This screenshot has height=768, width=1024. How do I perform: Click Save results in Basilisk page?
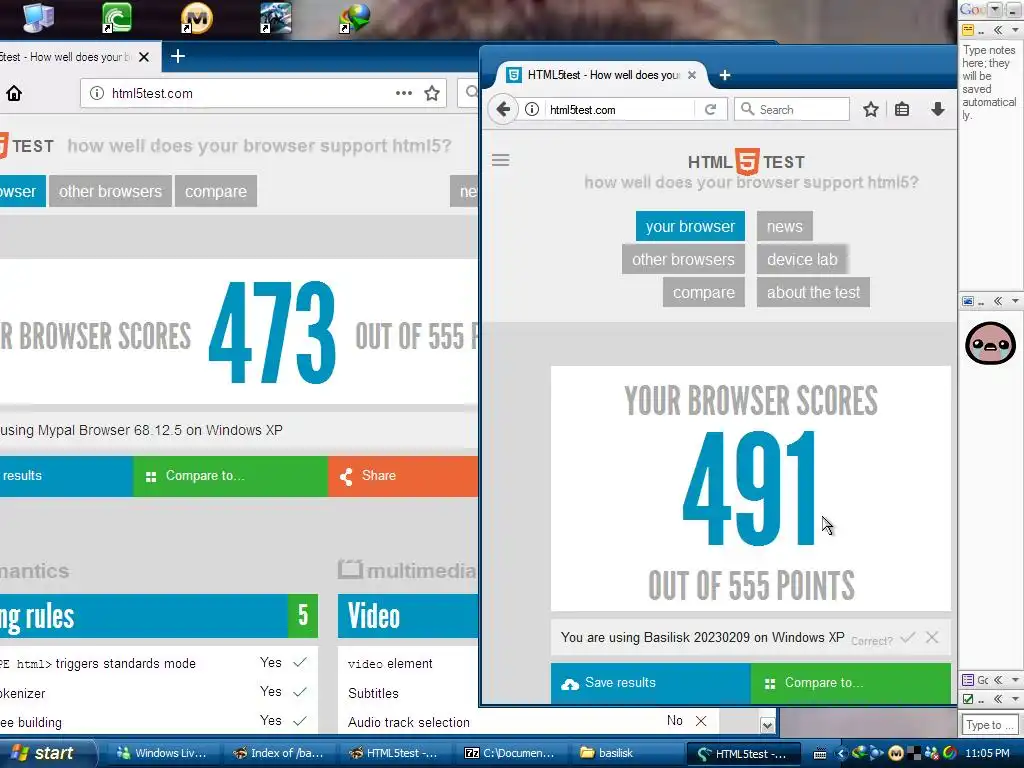(x=650, y=683)
